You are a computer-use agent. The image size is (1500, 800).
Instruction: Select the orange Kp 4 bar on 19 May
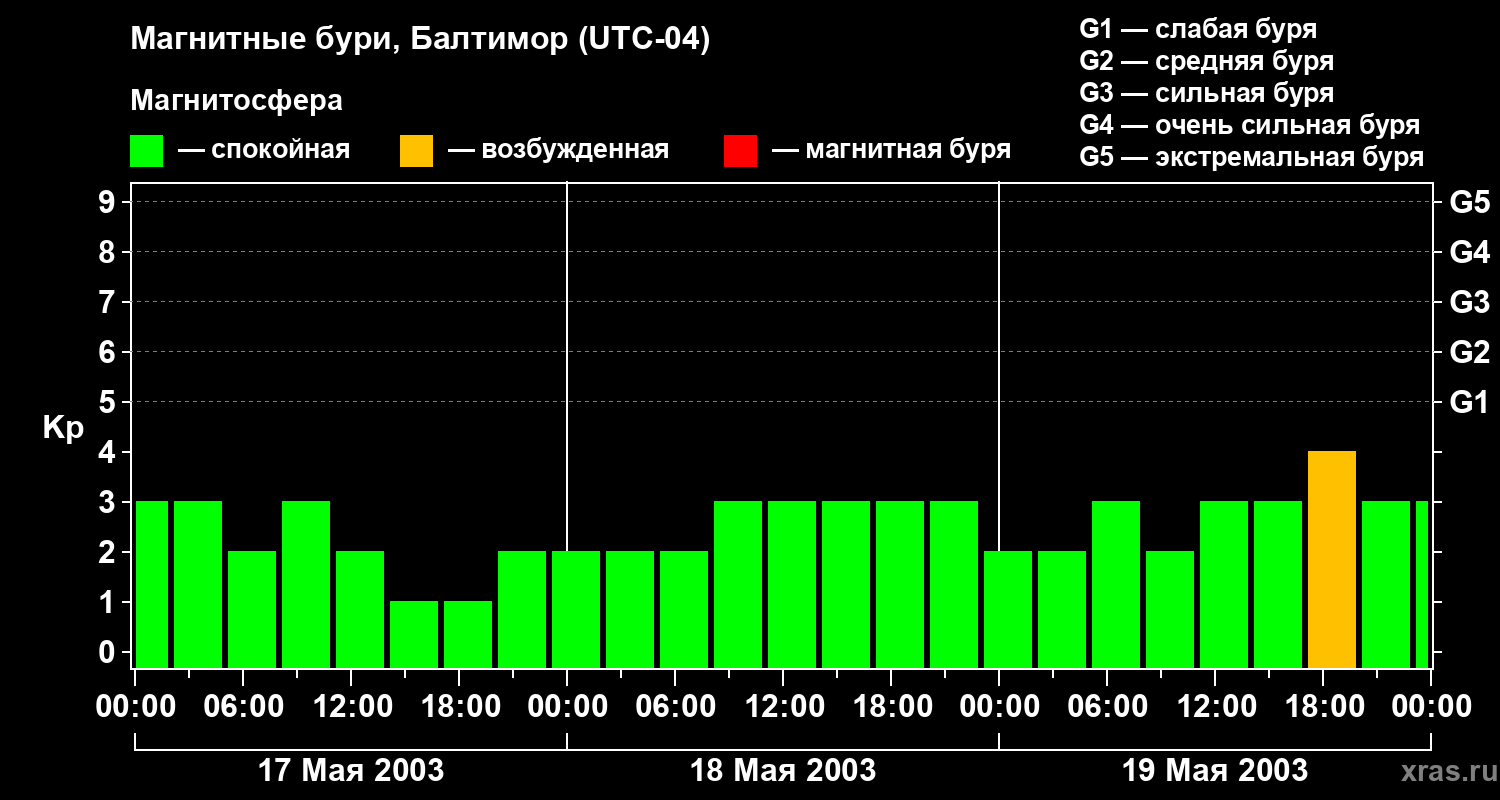[1332, 560]
